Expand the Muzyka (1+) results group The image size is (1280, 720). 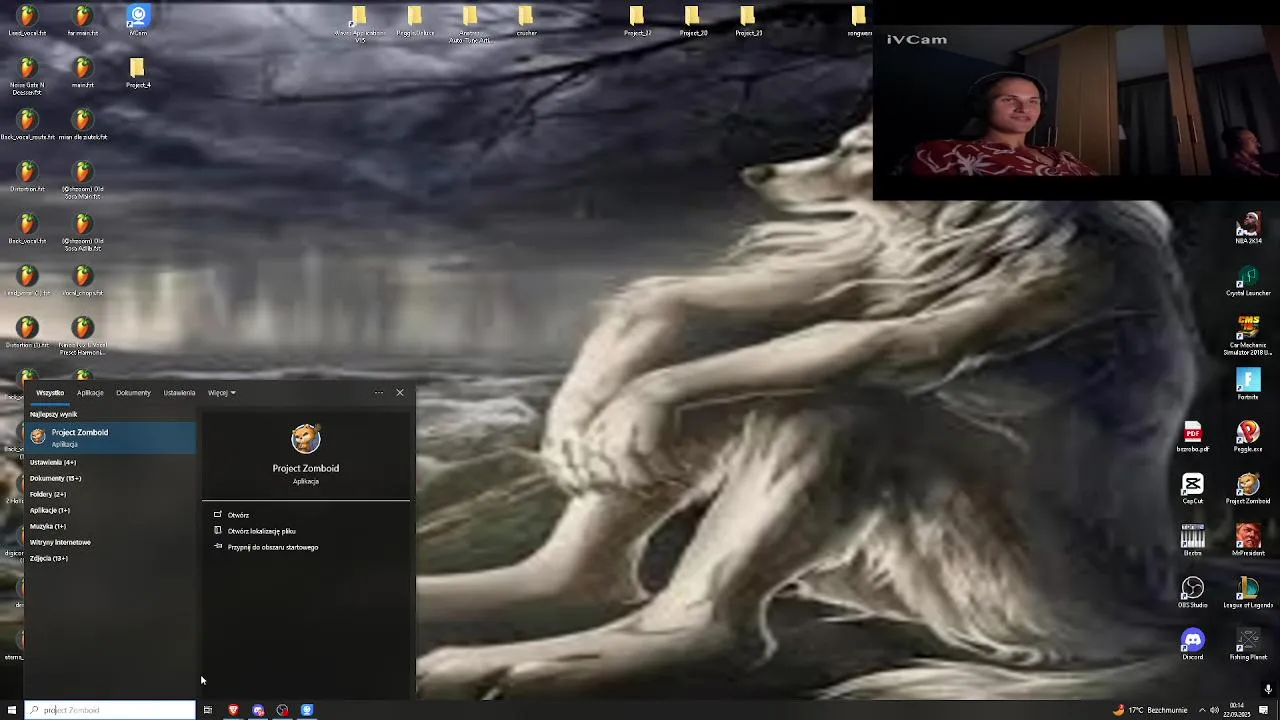pos(48,526)
